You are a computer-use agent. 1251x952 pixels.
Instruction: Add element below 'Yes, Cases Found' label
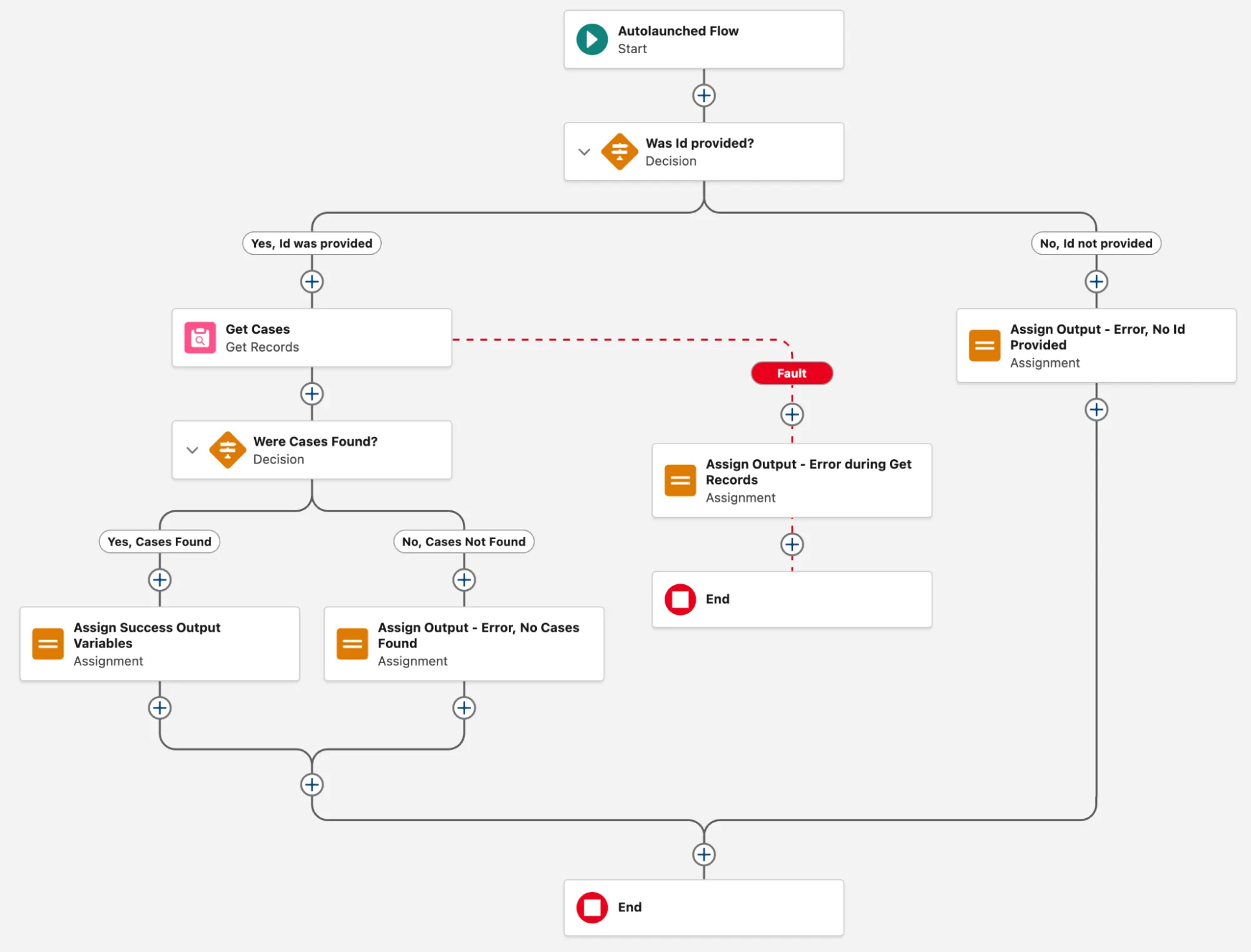tap(160, 580)
